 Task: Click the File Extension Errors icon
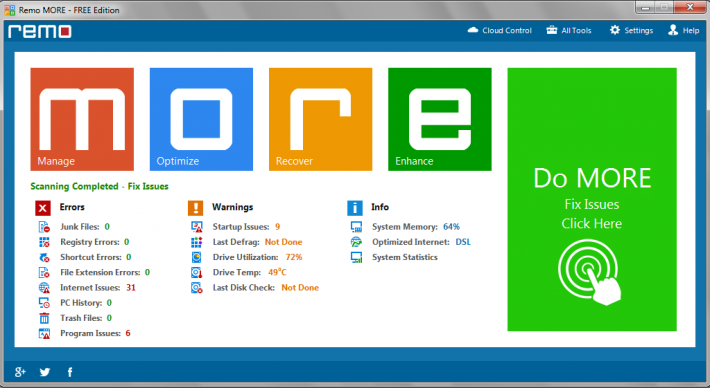click(x=44, y=273)
